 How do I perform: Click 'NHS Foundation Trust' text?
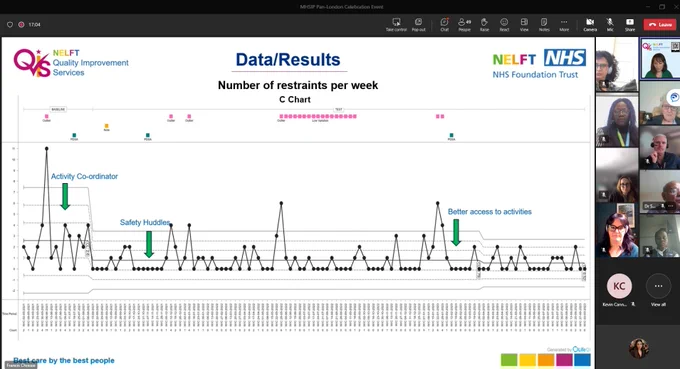pos(535,75)
